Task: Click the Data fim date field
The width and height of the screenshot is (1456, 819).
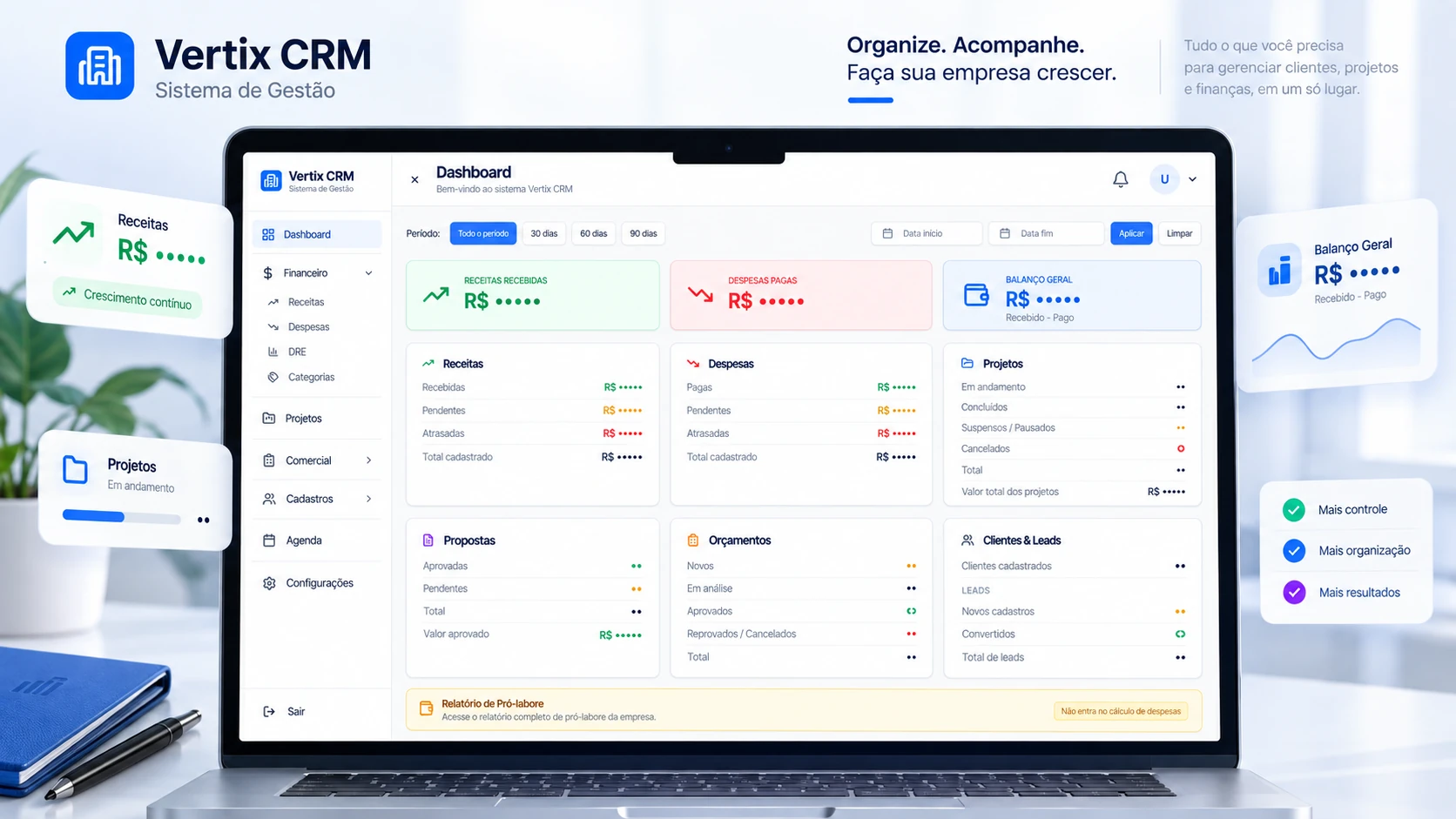Action: [1047, 233]
